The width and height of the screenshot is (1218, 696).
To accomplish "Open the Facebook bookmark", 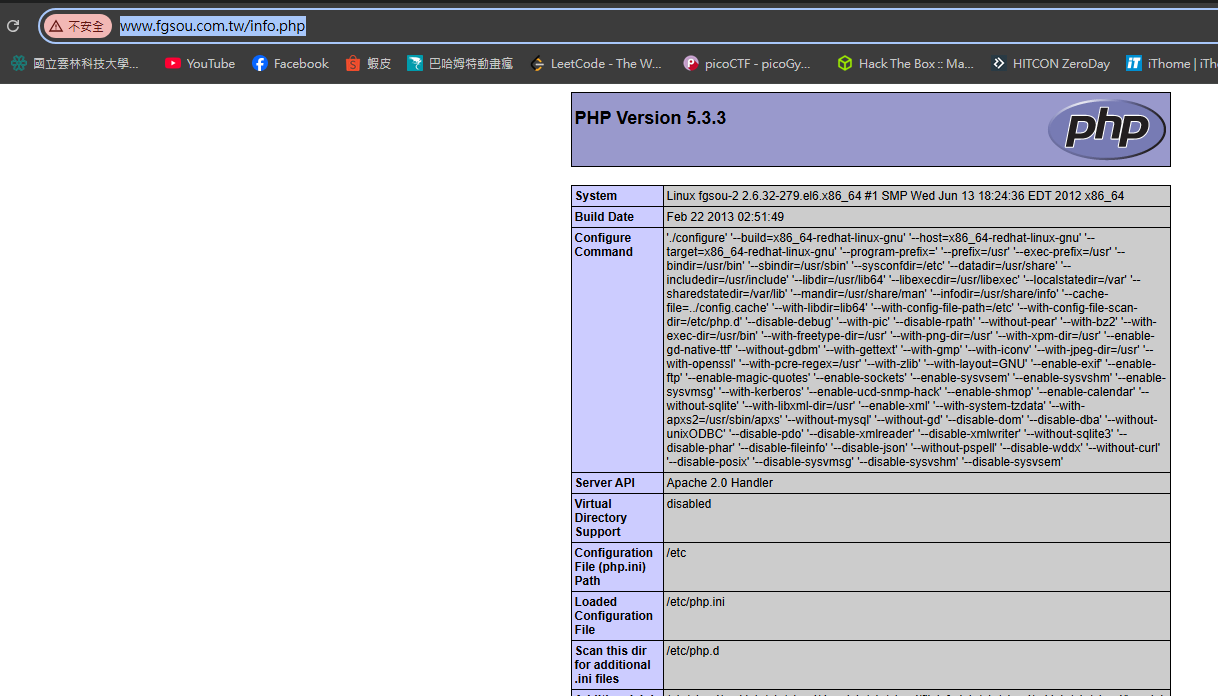I will 290,63.
